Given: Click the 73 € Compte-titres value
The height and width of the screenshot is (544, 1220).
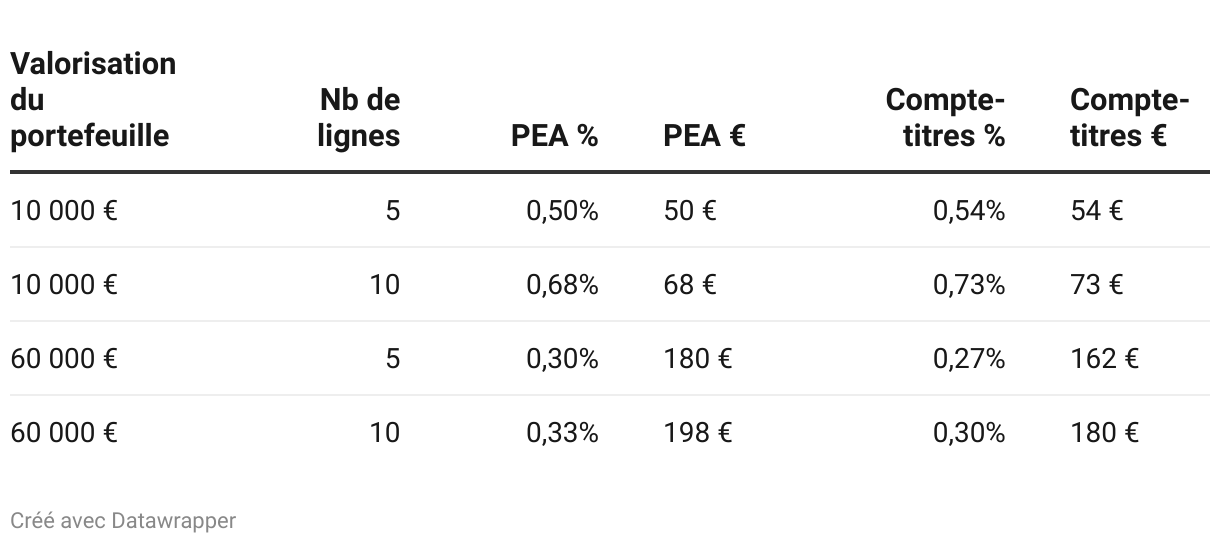Looking at the screenshot, I should [1096, 285].
